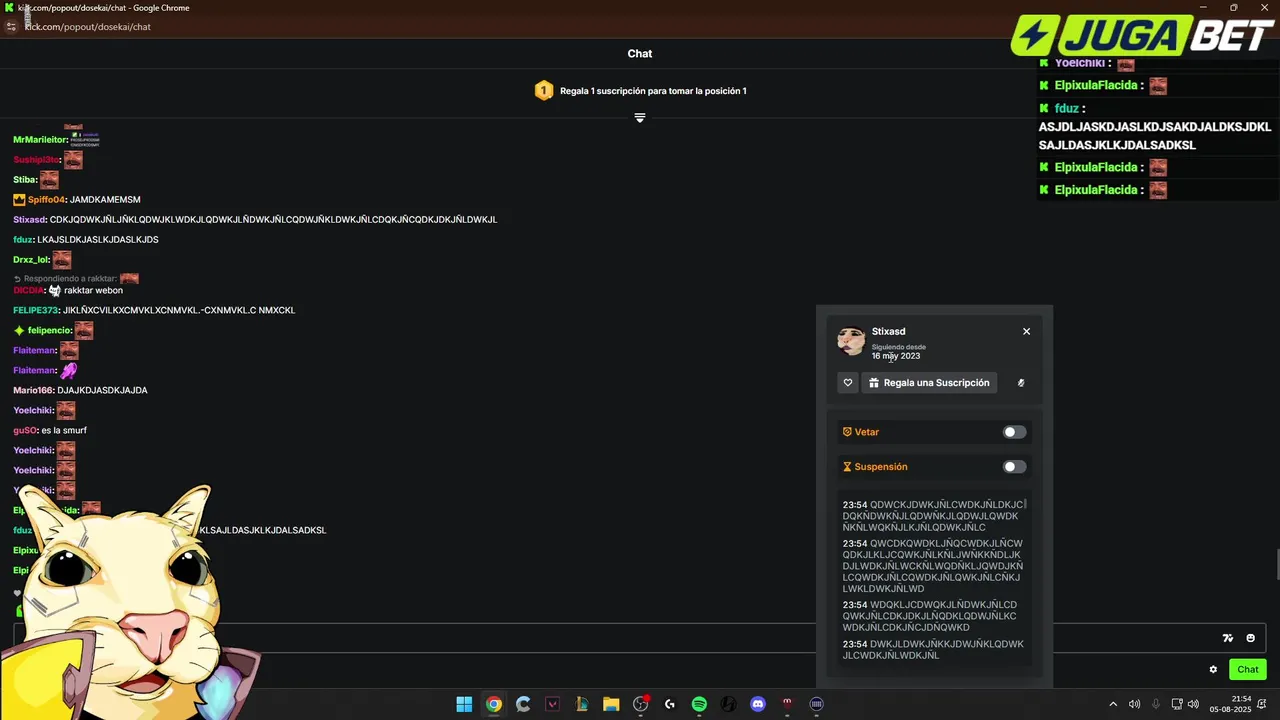Click username guSO in chat
Viewport: 1280px width, 720px height.
[25, 430]
